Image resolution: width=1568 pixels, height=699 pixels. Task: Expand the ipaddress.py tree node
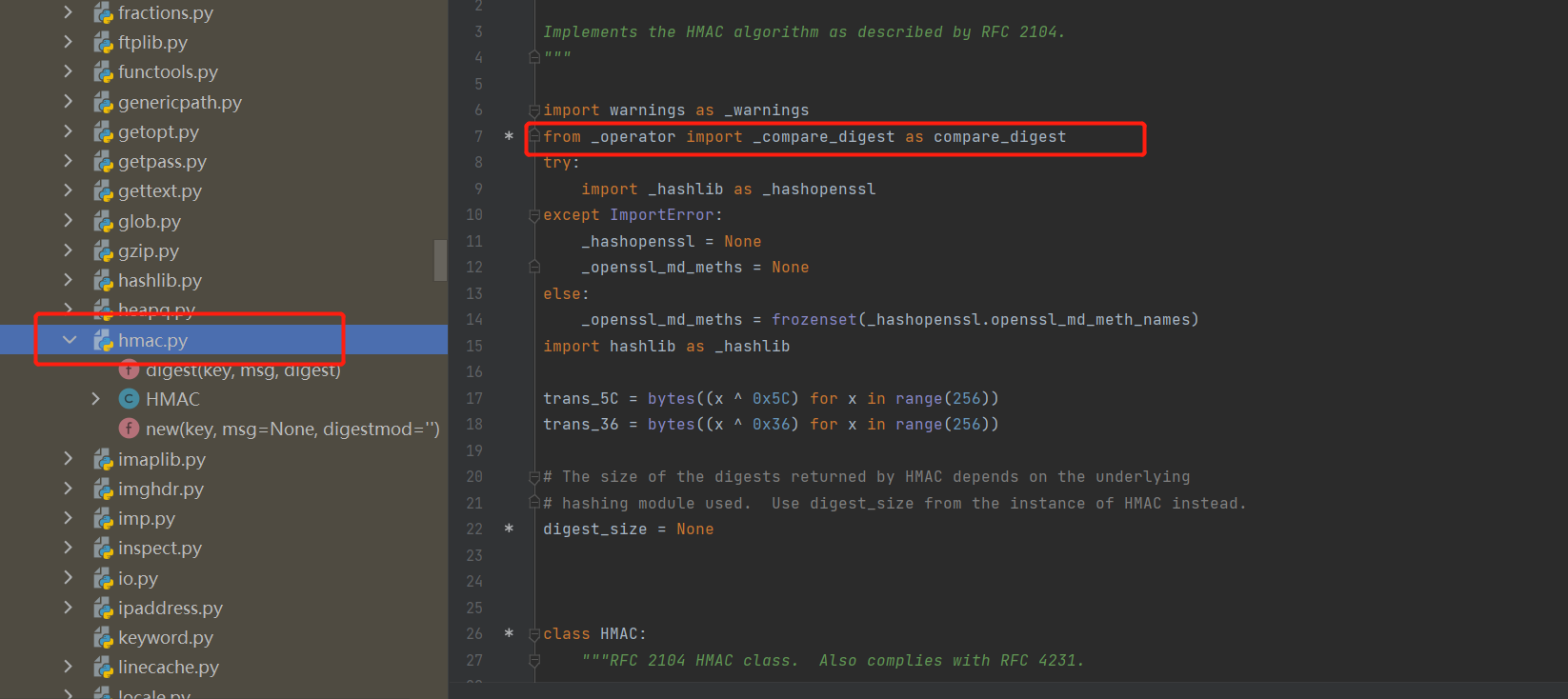pyautogui.click(x=68, y=608)
